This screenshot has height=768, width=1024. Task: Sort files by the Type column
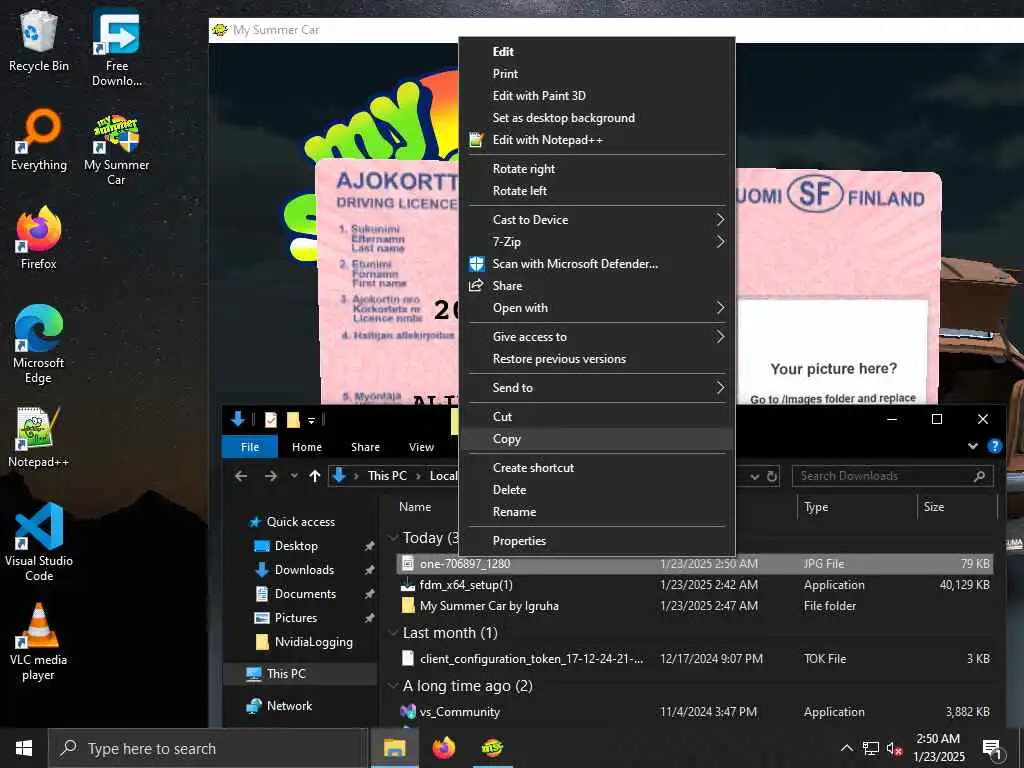point(857,507)
